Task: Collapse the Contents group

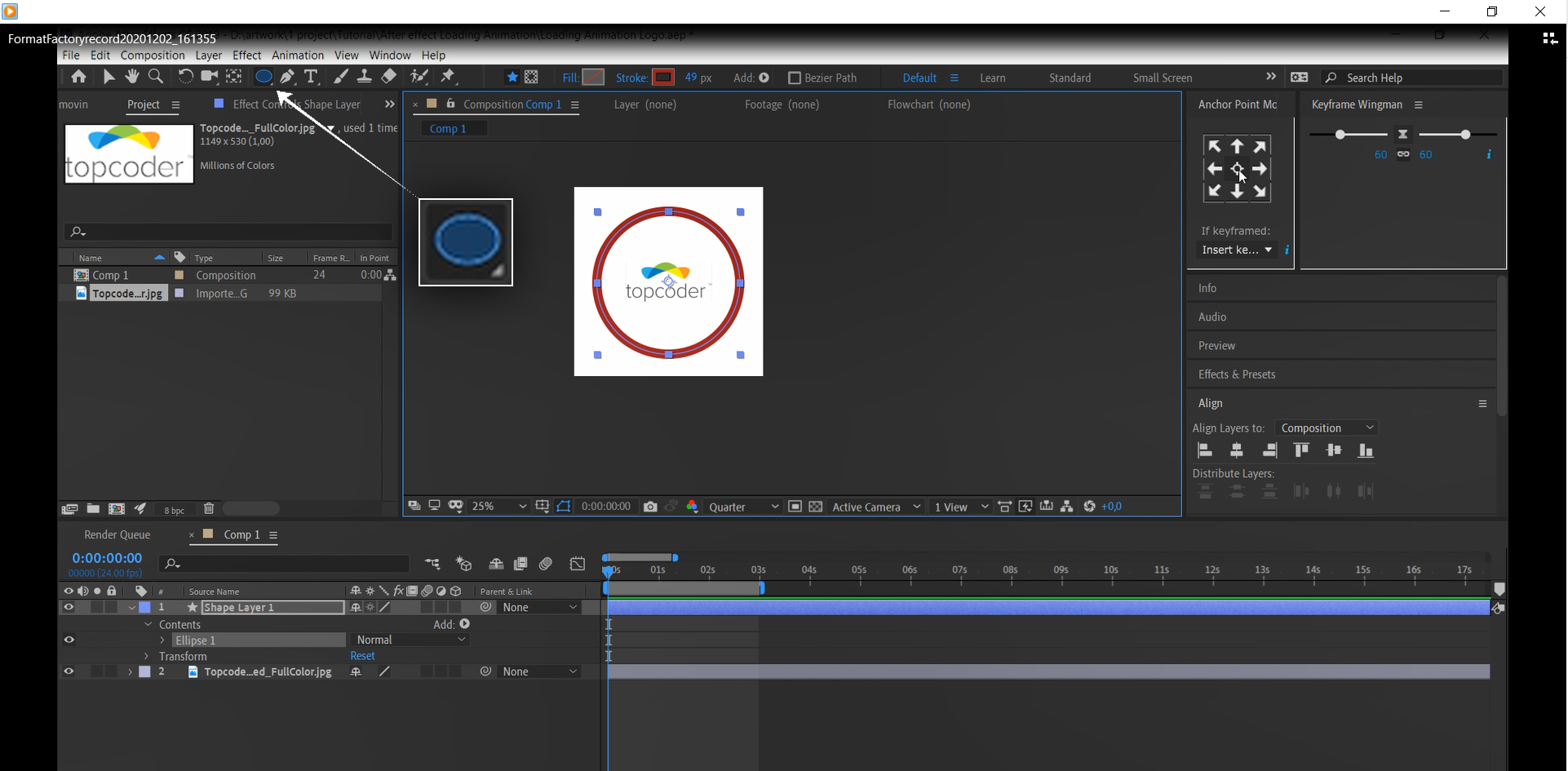Action: click(148, 624)
